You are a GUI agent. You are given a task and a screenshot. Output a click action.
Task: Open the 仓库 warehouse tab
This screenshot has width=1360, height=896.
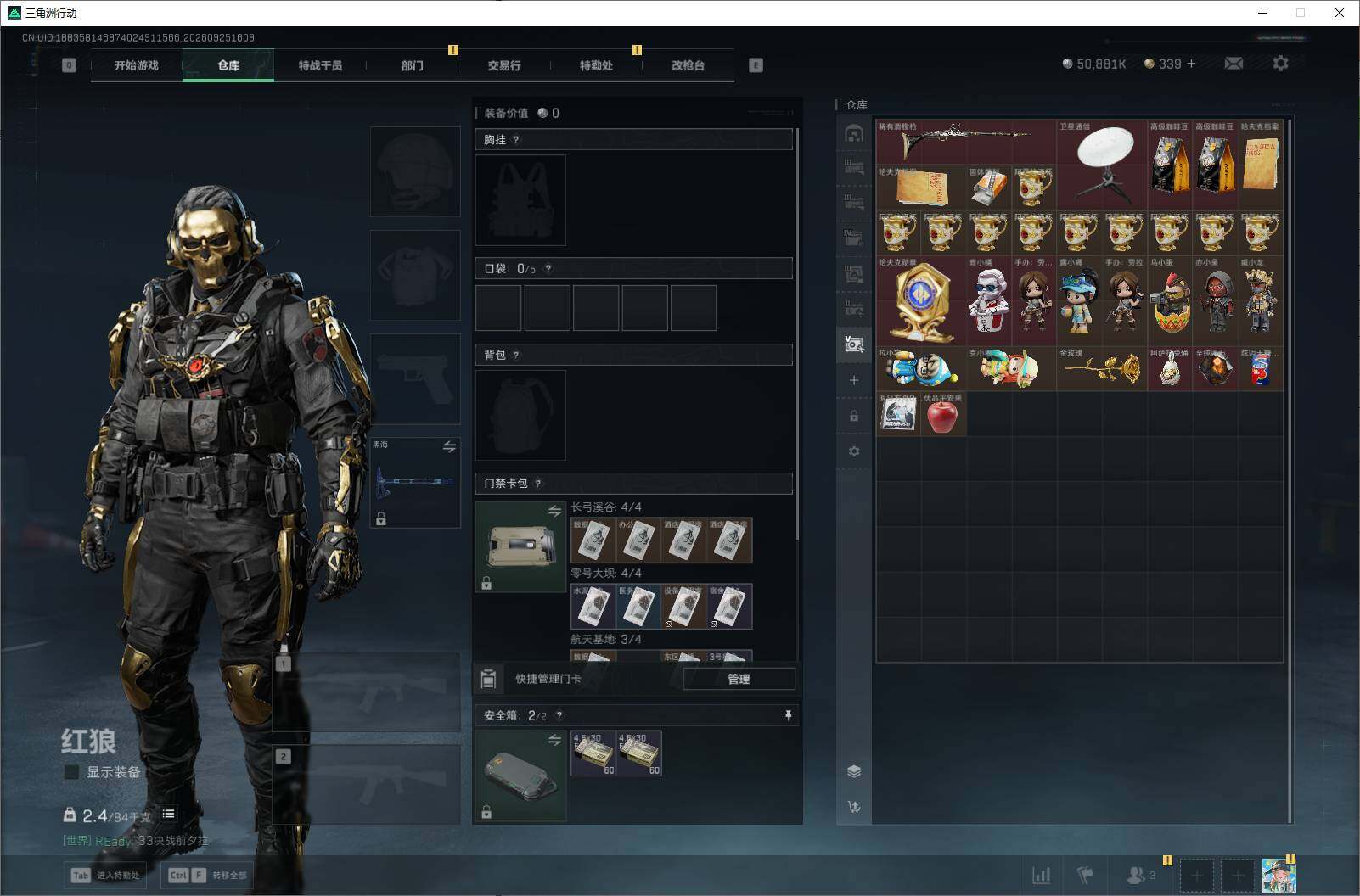coord(228,65)
